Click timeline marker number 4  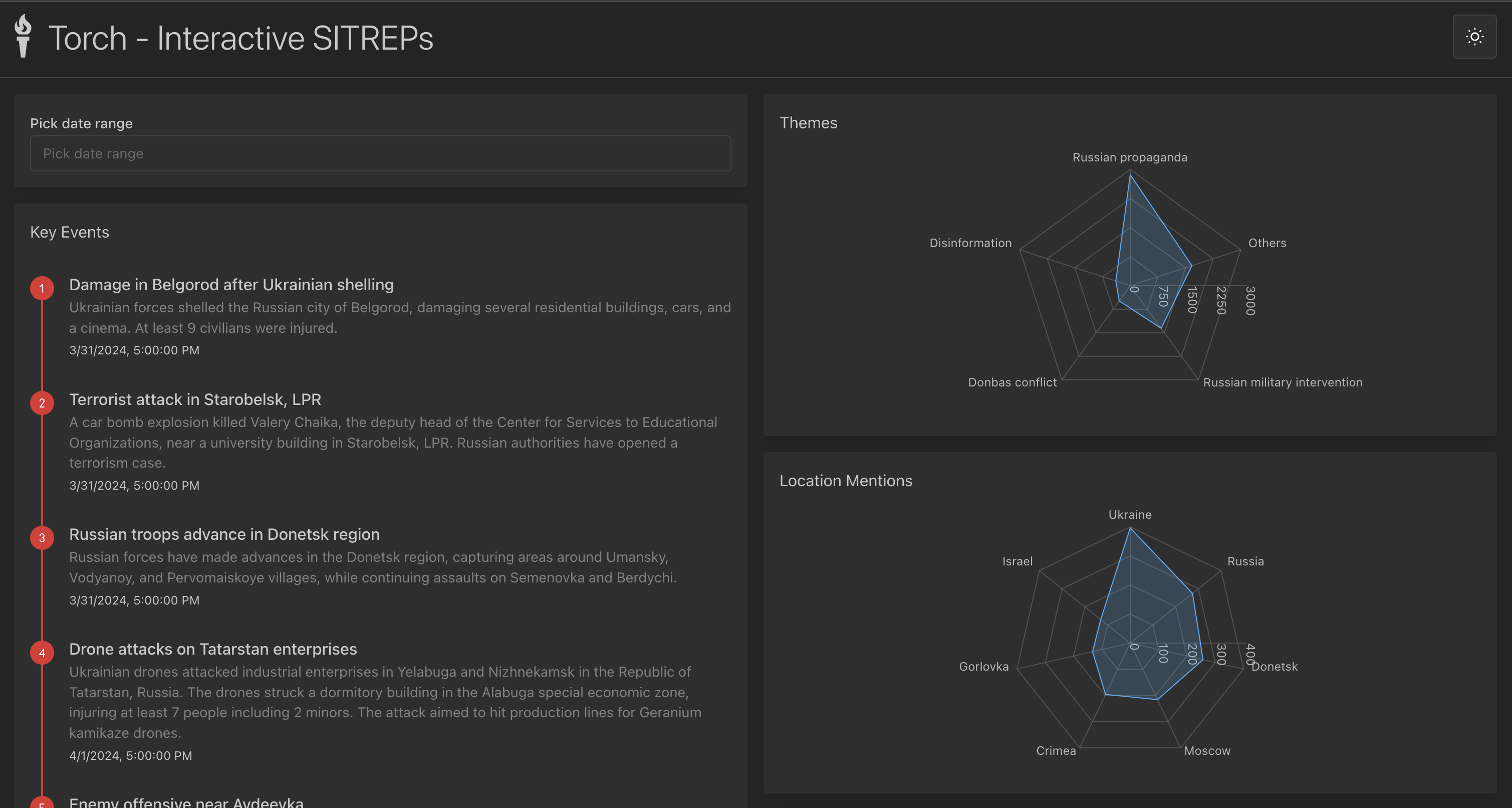pyautogui.click(x=42, y=653)
